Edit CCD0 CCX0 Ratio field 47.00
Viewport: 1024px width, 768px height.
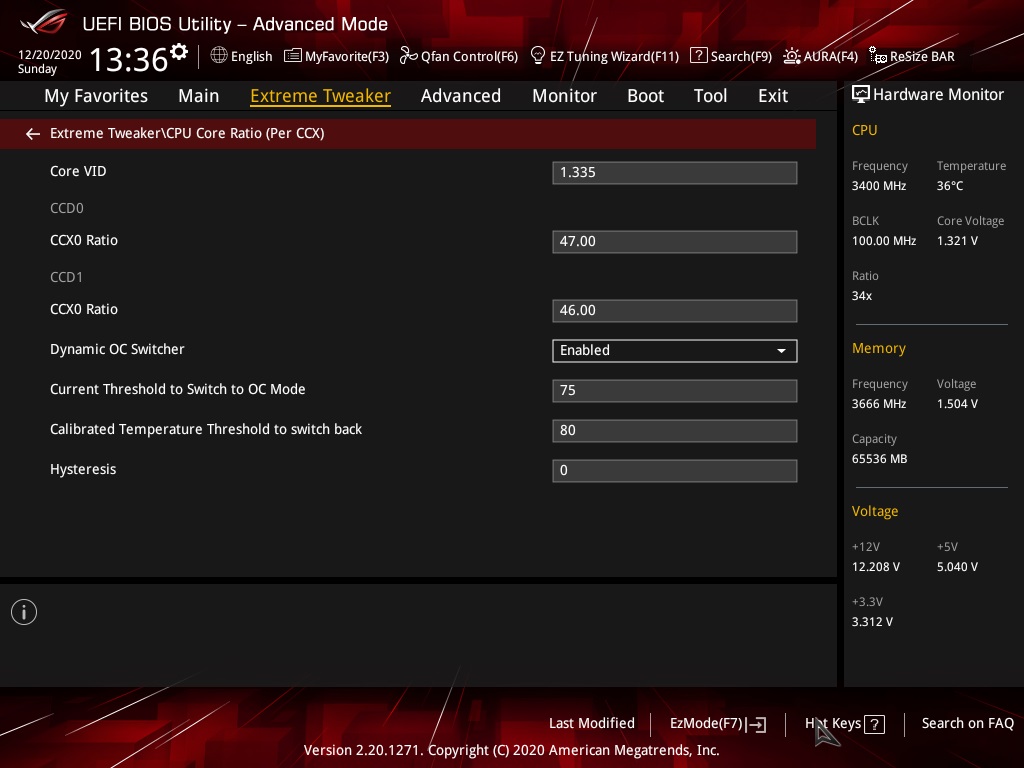click(675, 242)
